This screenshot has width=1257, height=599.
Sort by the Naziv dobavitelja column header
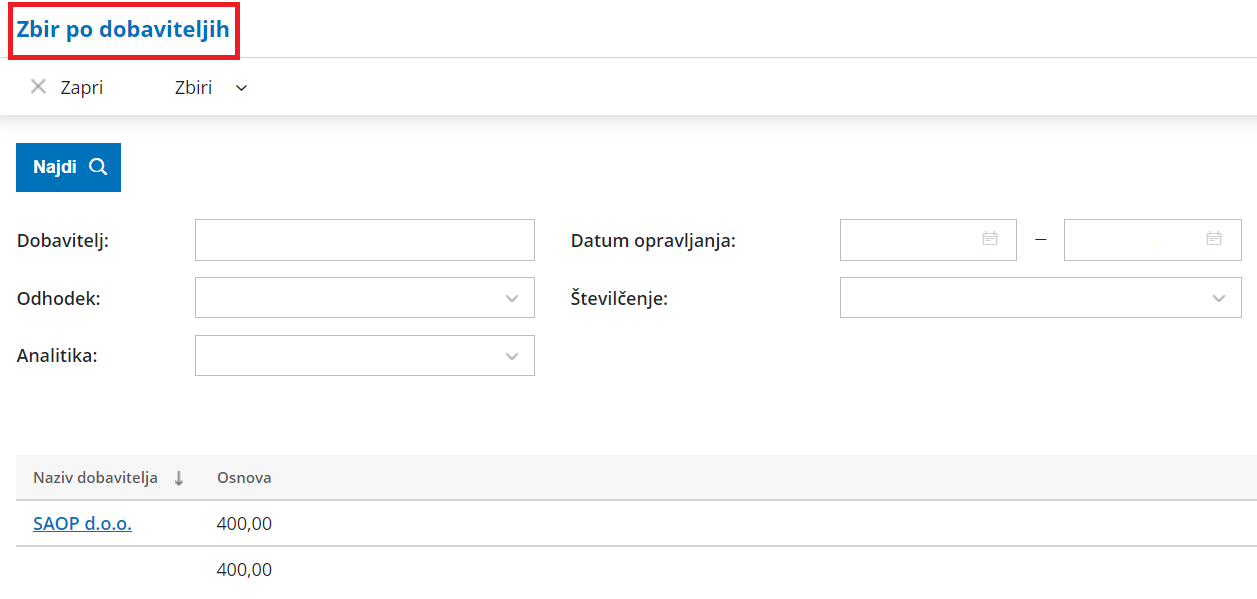[96, 478]
